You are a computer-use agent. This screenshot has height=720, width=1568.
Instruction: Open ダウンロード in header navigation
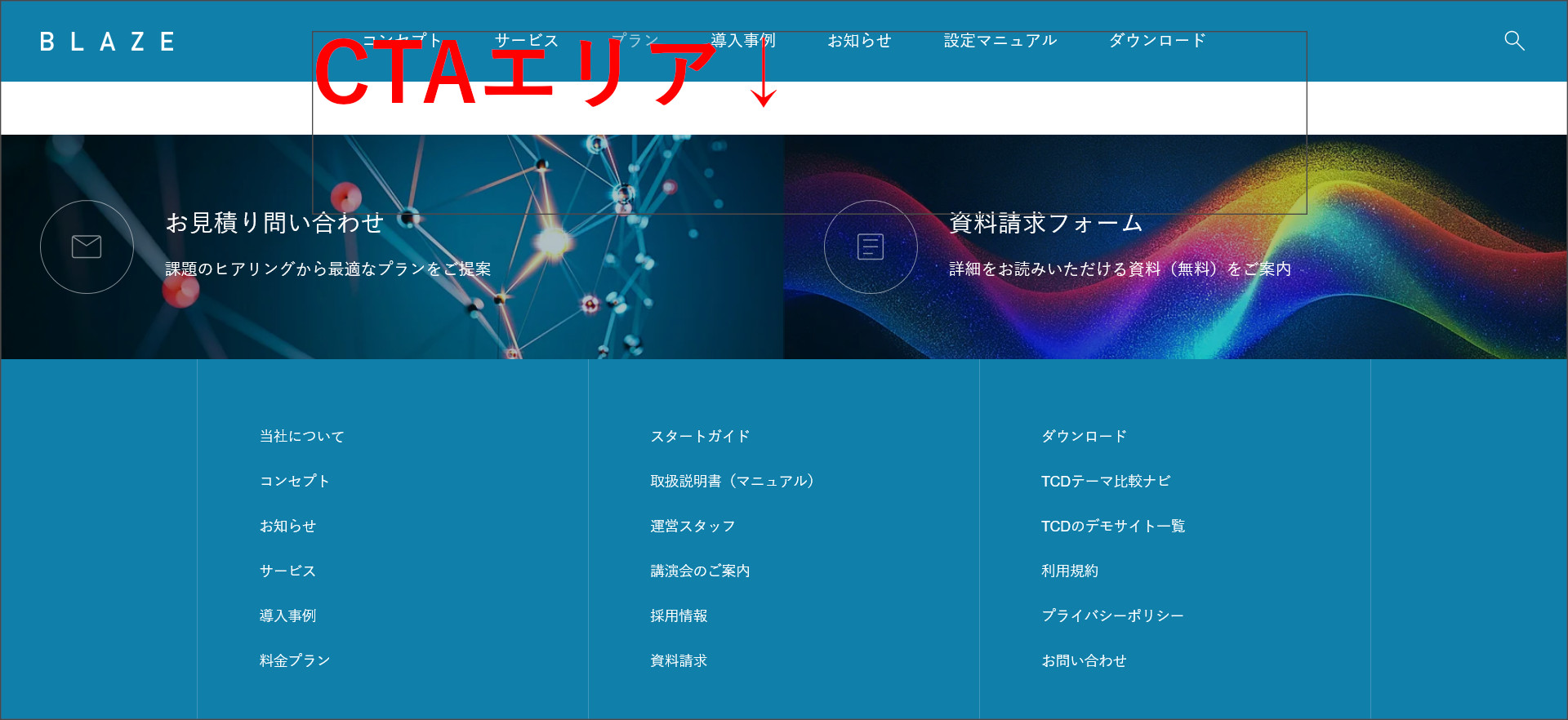pyautogui.click(x=1157, y=41)
